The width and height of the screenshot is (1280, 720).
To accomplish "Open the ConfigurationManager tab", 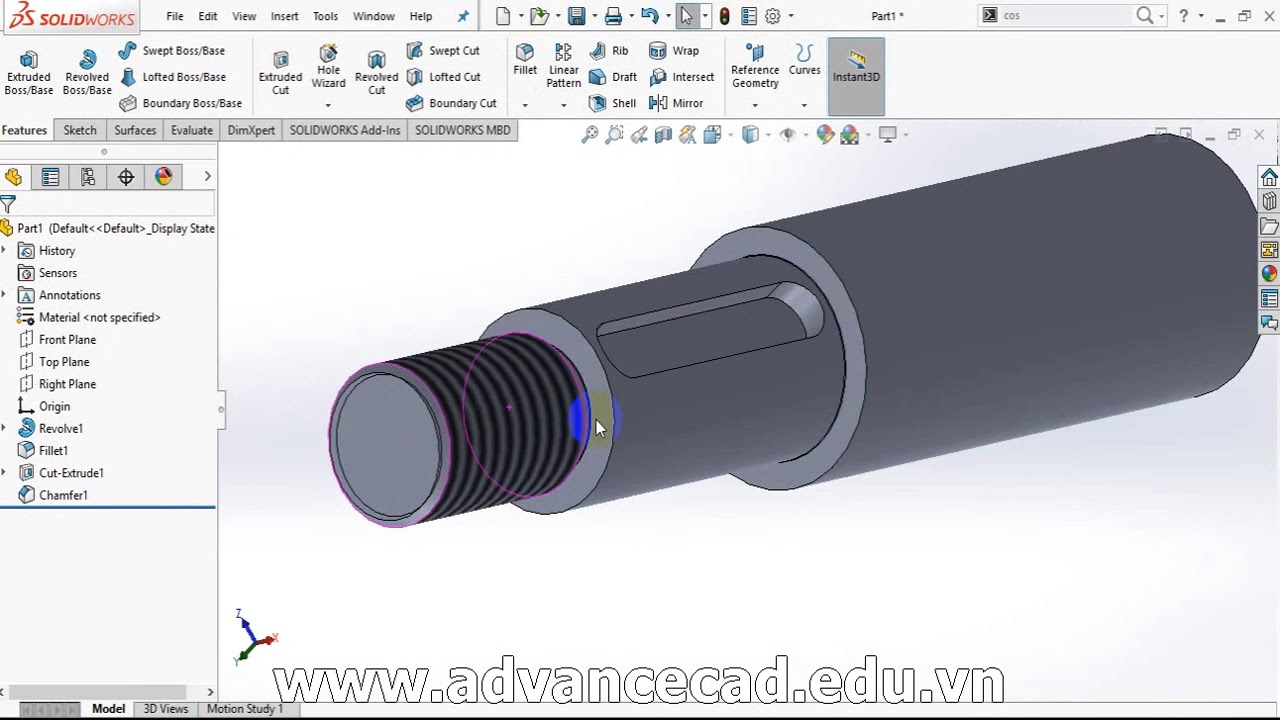I will point(88,177).
